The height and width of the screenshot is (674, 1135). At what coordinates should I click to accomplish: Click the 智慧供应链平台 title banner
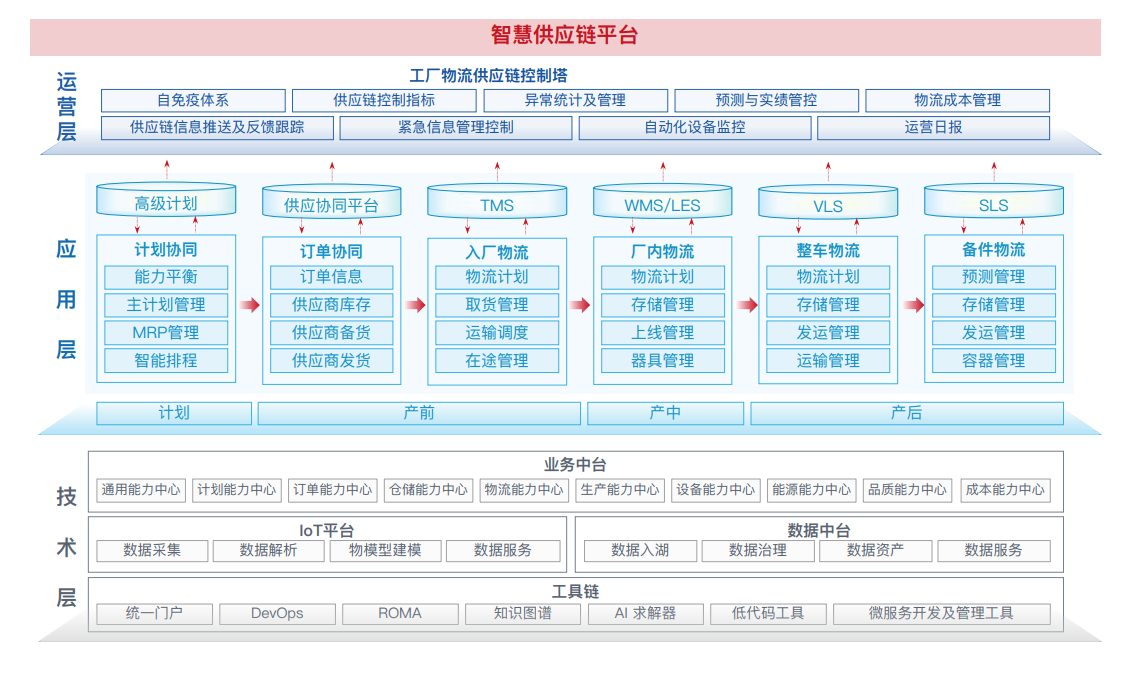click(x=565, y=36)
